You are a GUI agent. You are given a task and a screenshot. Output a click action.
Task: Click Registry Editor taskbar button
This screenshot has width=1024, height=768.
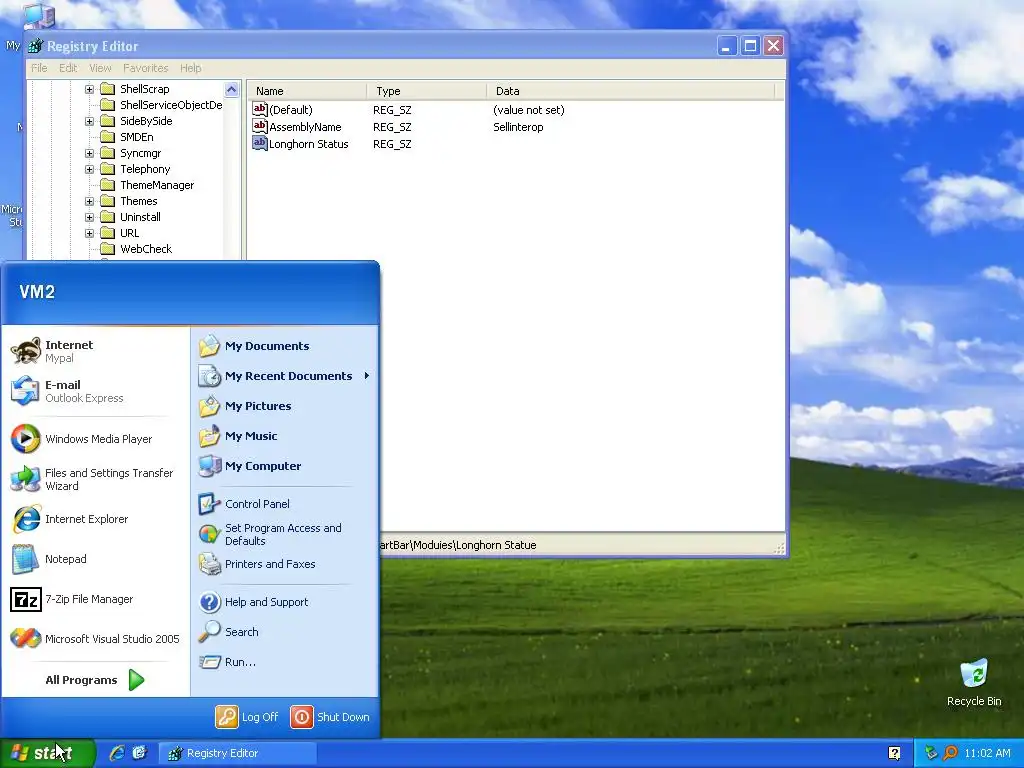pos(238,753)
